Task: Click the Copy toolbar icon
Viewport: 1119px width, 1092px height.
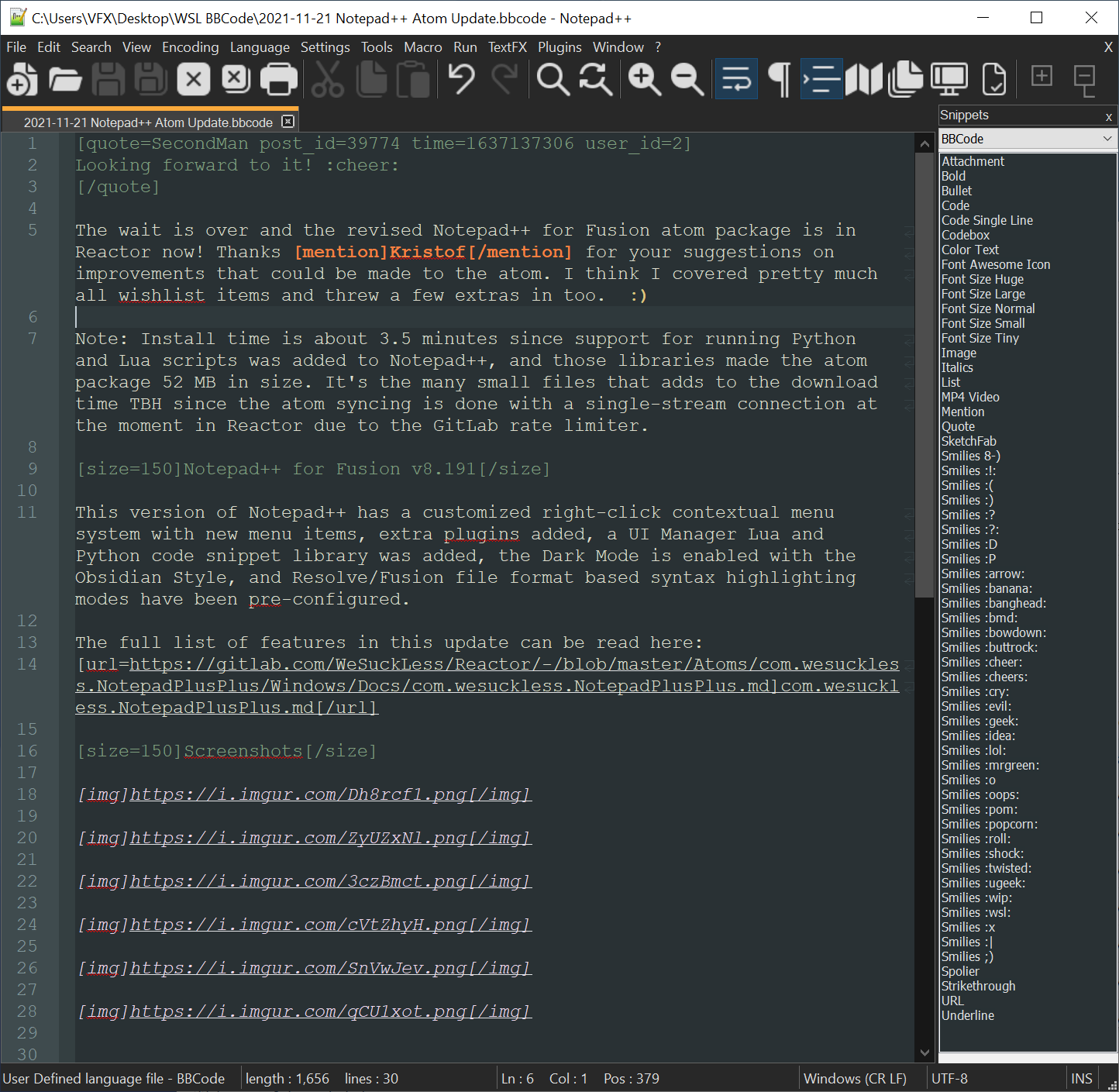Action: pyautogui.click(x=371, y=79)
